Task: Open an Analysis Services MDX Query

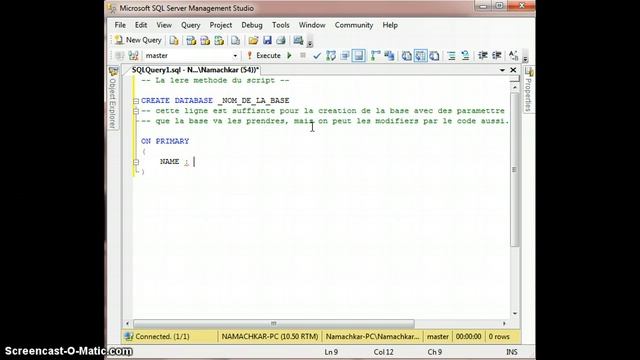Action: tap(191, 40)
